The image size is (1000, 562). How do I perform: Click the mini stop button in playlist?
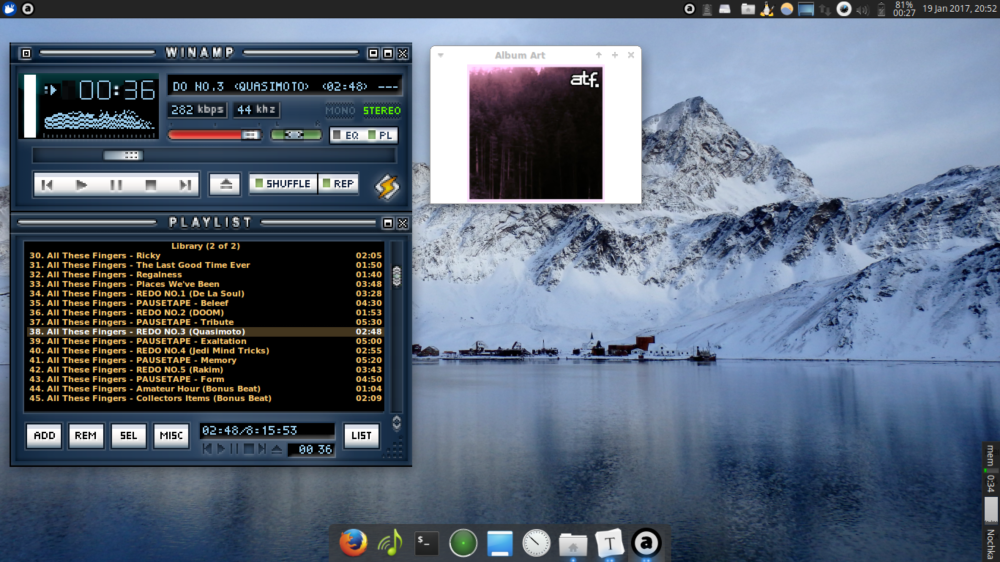[x=249, y=449]
